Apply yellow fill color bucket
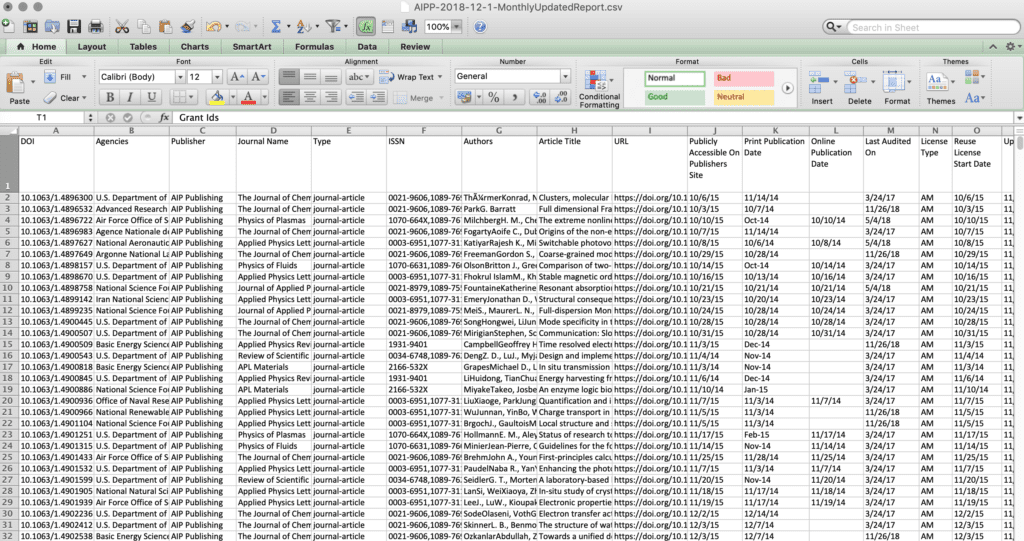Image resolution: width=1024 pixels, height=541 pixels. [x=217, y=97]
